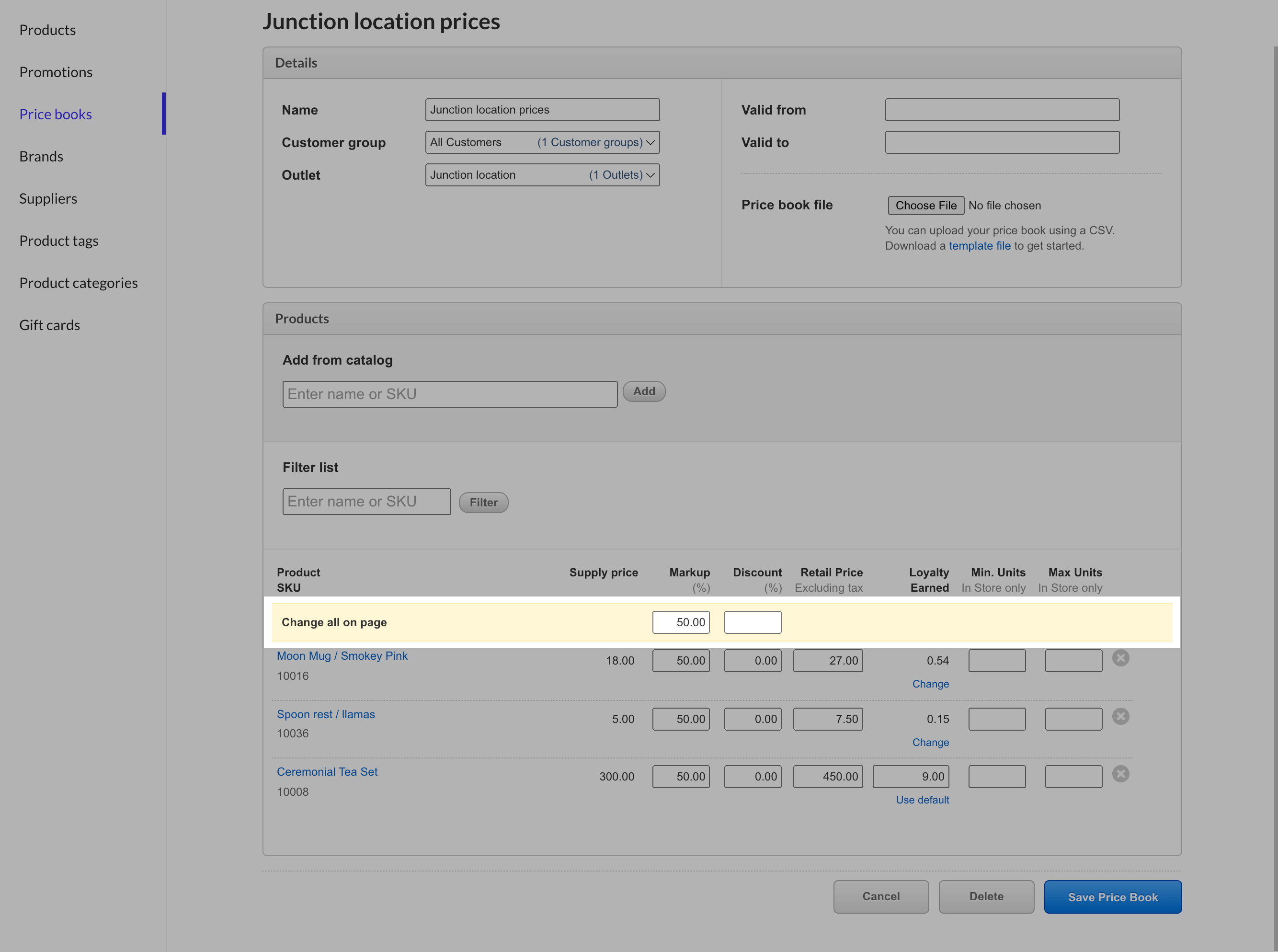This screenshot has width=1278, height=952.
Task: Edit Ceremonial Tea Set markup field
Action: (x=681, y=776)
